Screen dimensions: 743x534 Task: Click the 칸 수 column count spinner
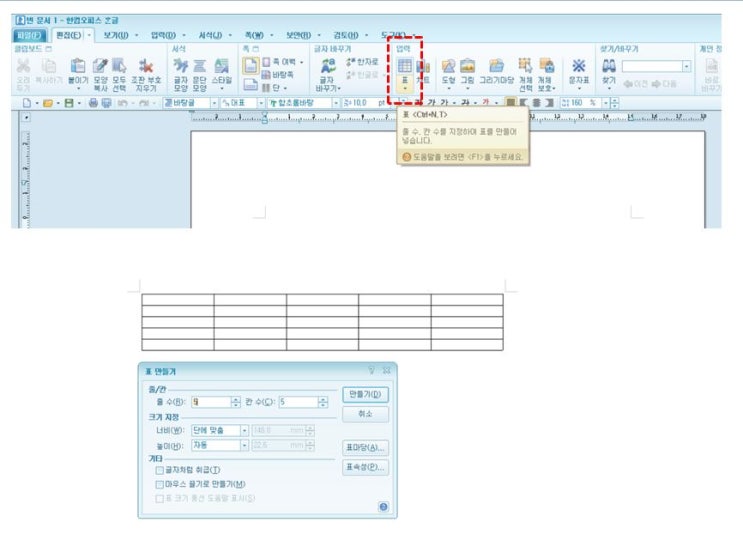click(x=323, y=402)
